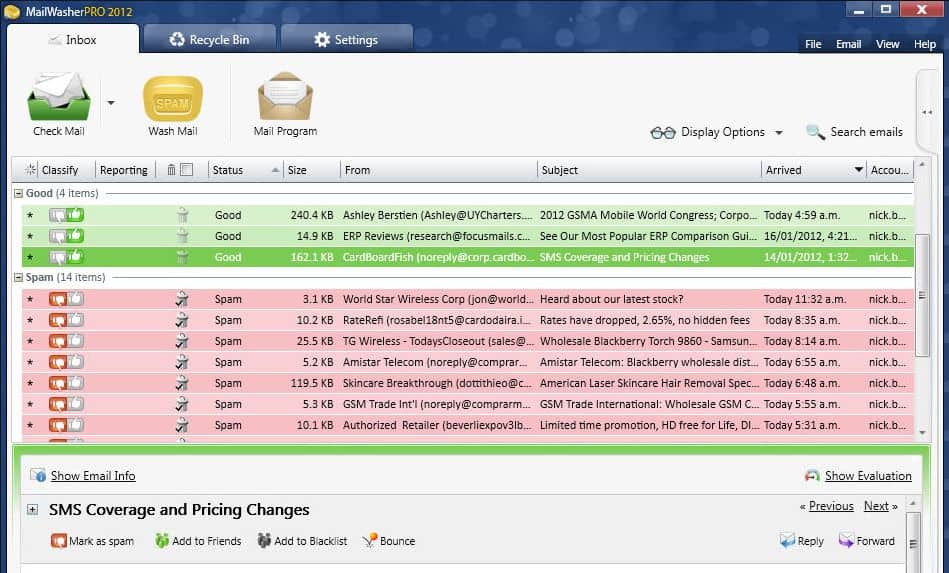949x573 pixels.
Task: Click the Check Mail icon
Action: point(59,97)
